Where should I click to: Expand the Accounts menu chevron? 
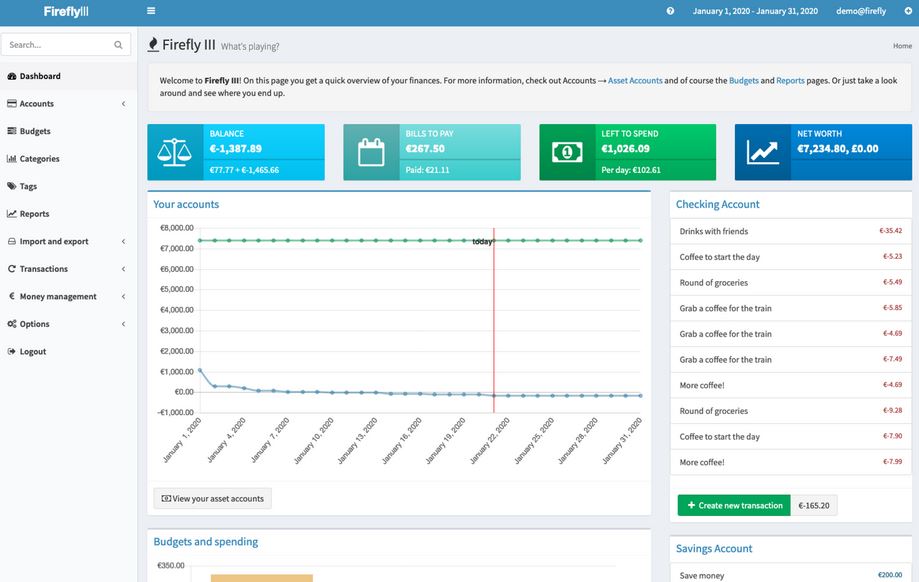click(x=123, y=104)
